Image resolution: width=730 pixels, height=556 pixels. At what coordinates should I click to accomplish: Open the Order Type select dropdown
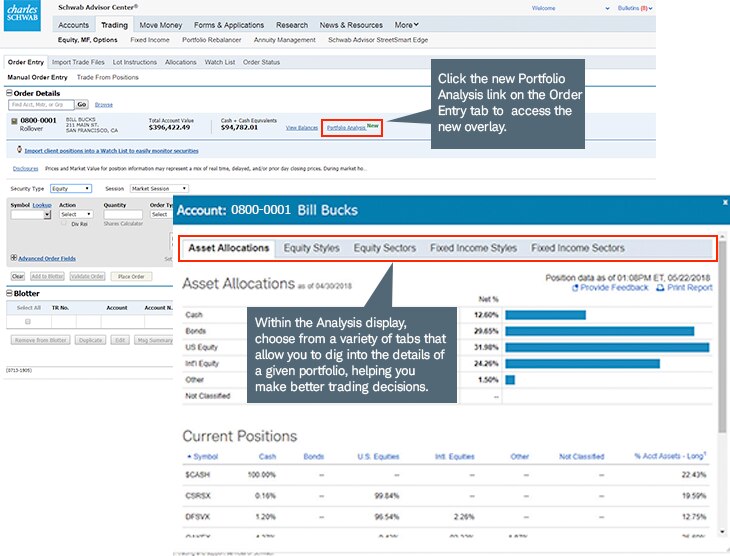point(161,214)
